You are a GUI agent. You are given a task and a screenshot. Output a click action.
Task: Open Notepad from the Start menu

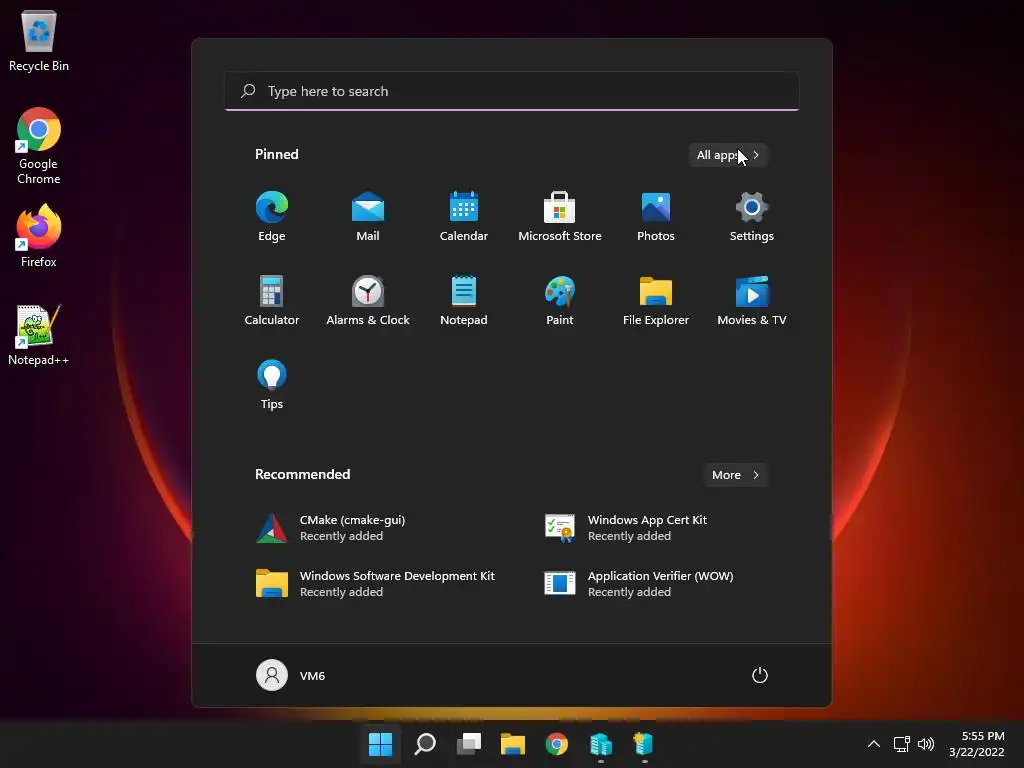click(464, 300)
